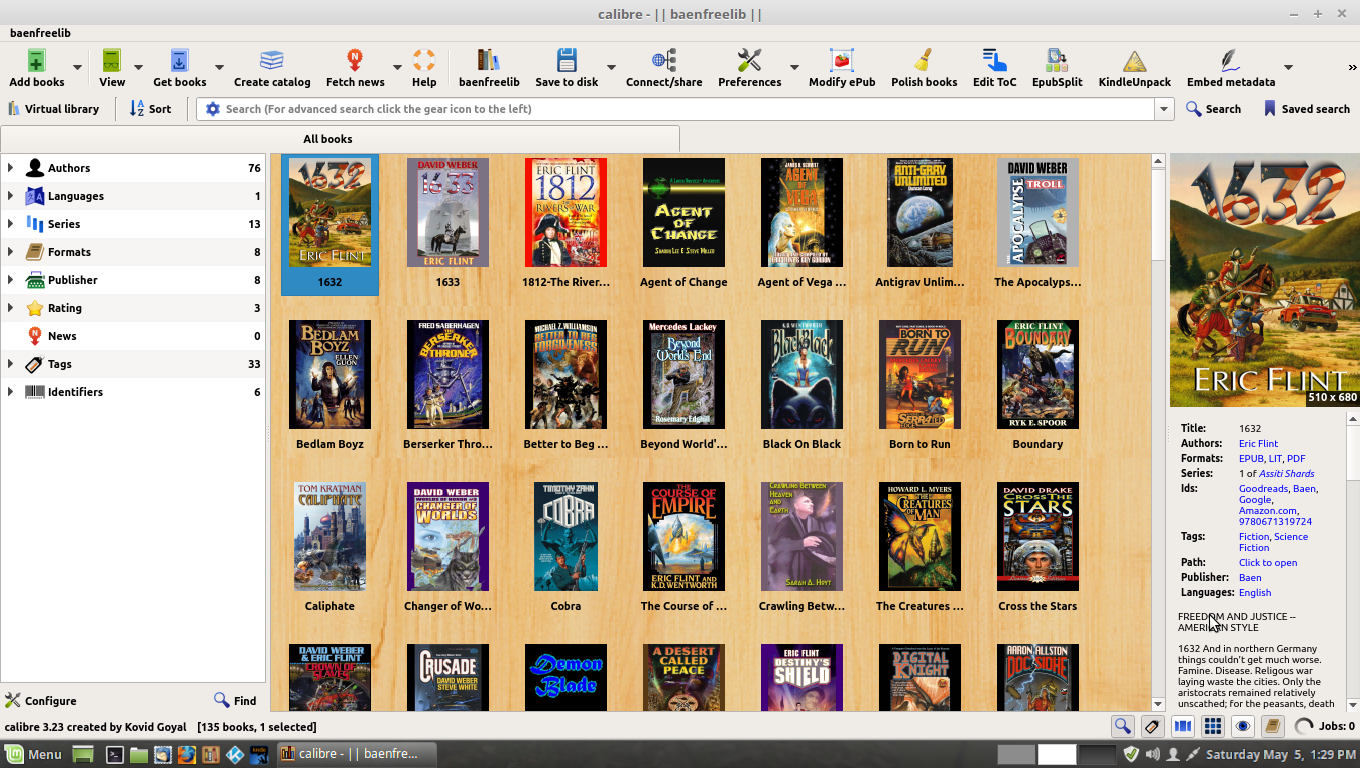Image resolution: width=1360 pixels, height=768 pixels.
Task: Click the KindleUnpack plugin icon
Action: click(1134, 60)
